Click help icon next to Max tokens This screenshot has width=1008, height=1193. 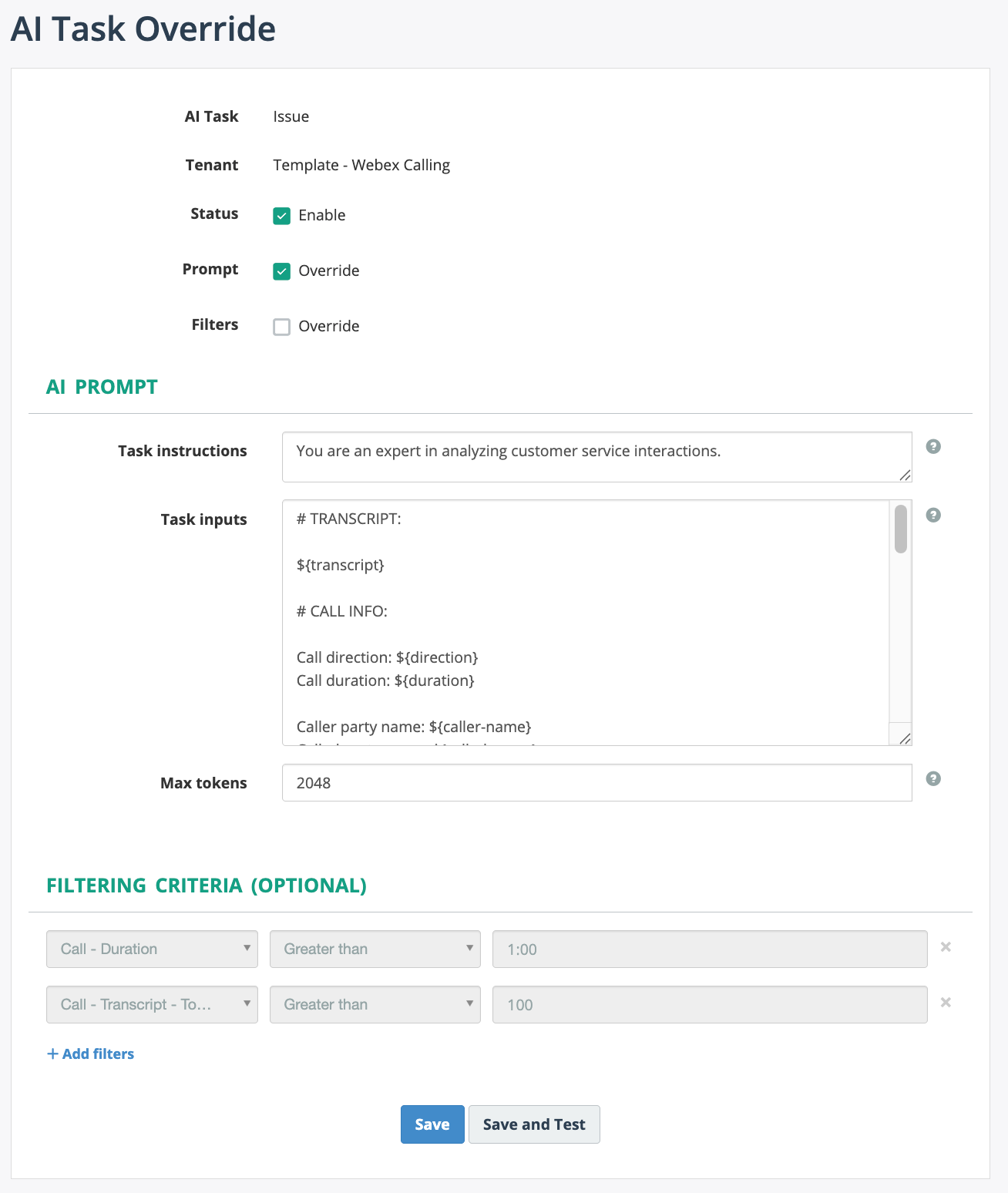pos(932,779)
